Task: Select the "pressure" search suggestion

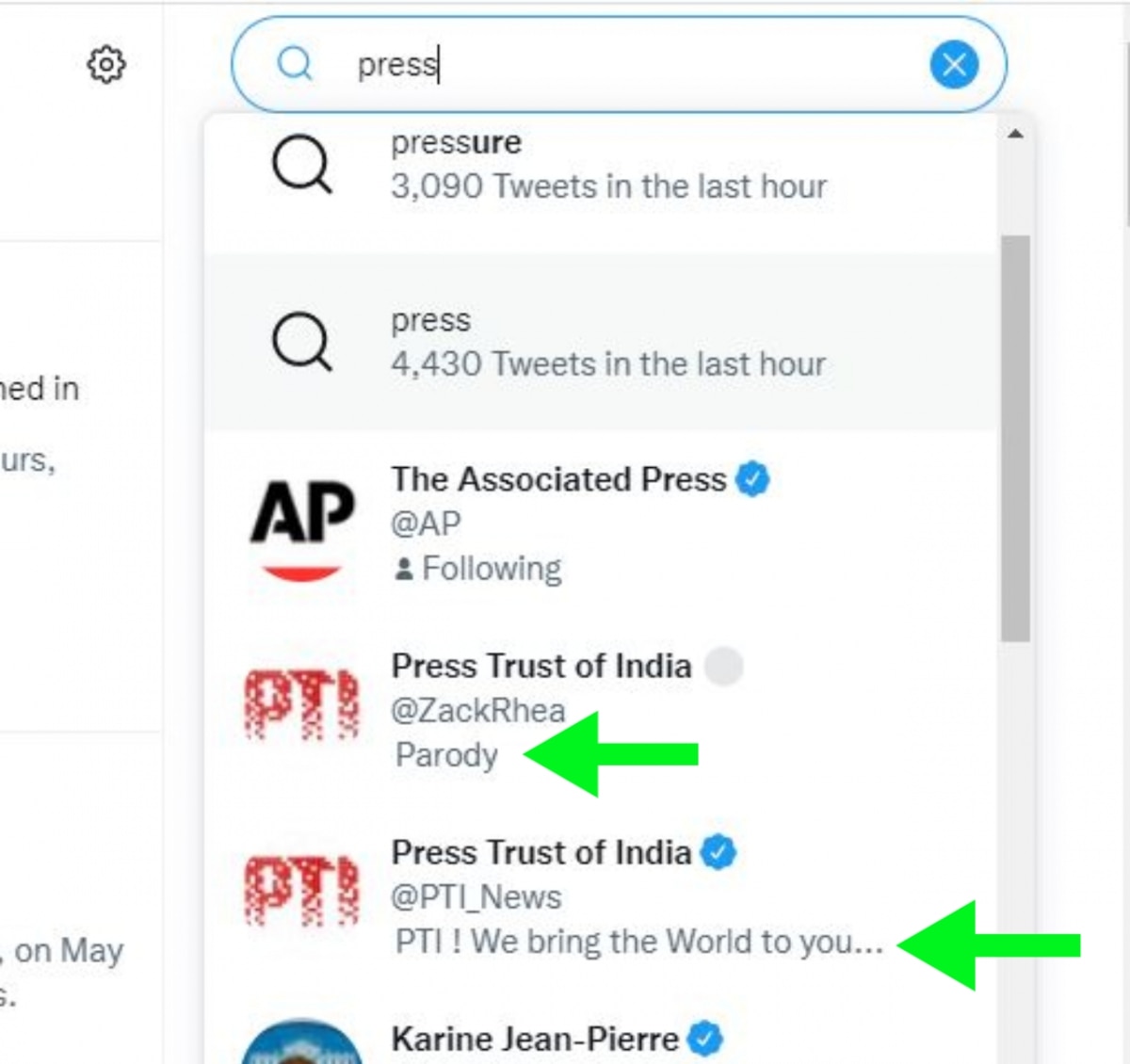Action: pos(607,165)
